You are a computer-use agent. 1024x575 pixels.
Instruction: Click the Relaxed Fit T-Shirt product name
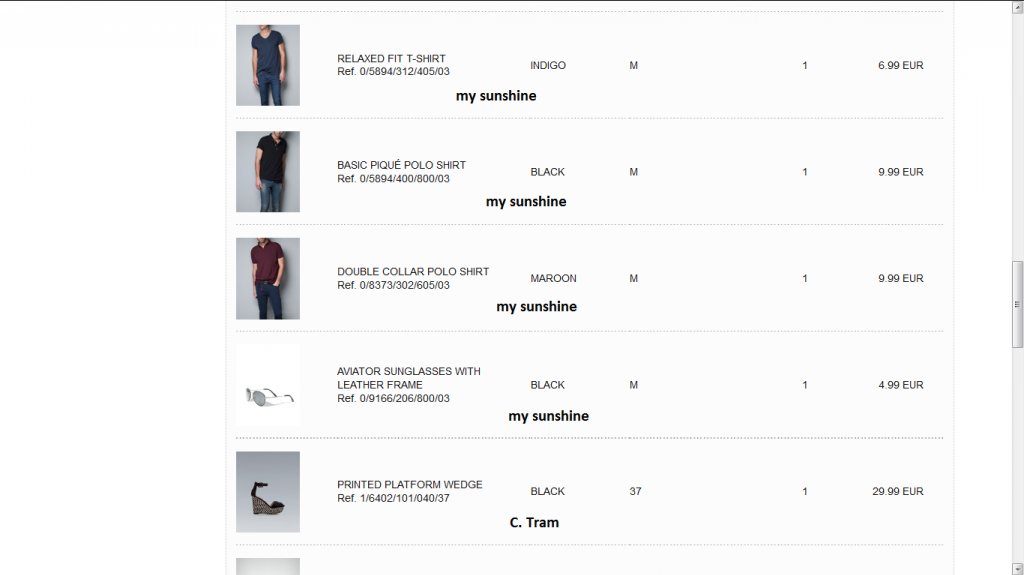(x=391, y=59)
